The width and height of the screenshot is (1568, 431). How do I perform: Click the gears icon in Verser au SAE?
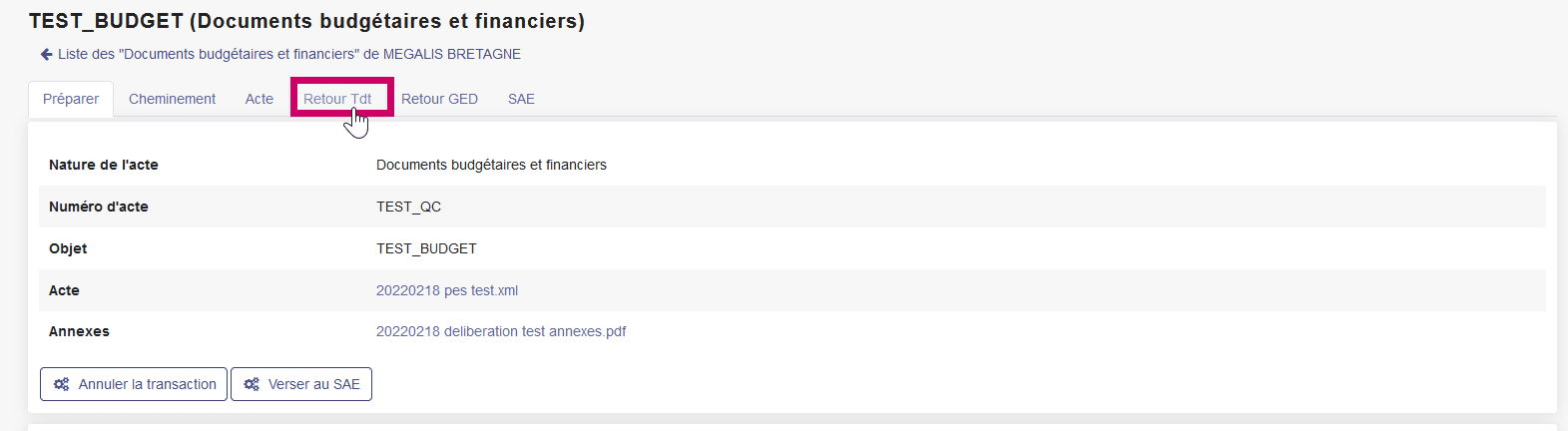point(252,384)
